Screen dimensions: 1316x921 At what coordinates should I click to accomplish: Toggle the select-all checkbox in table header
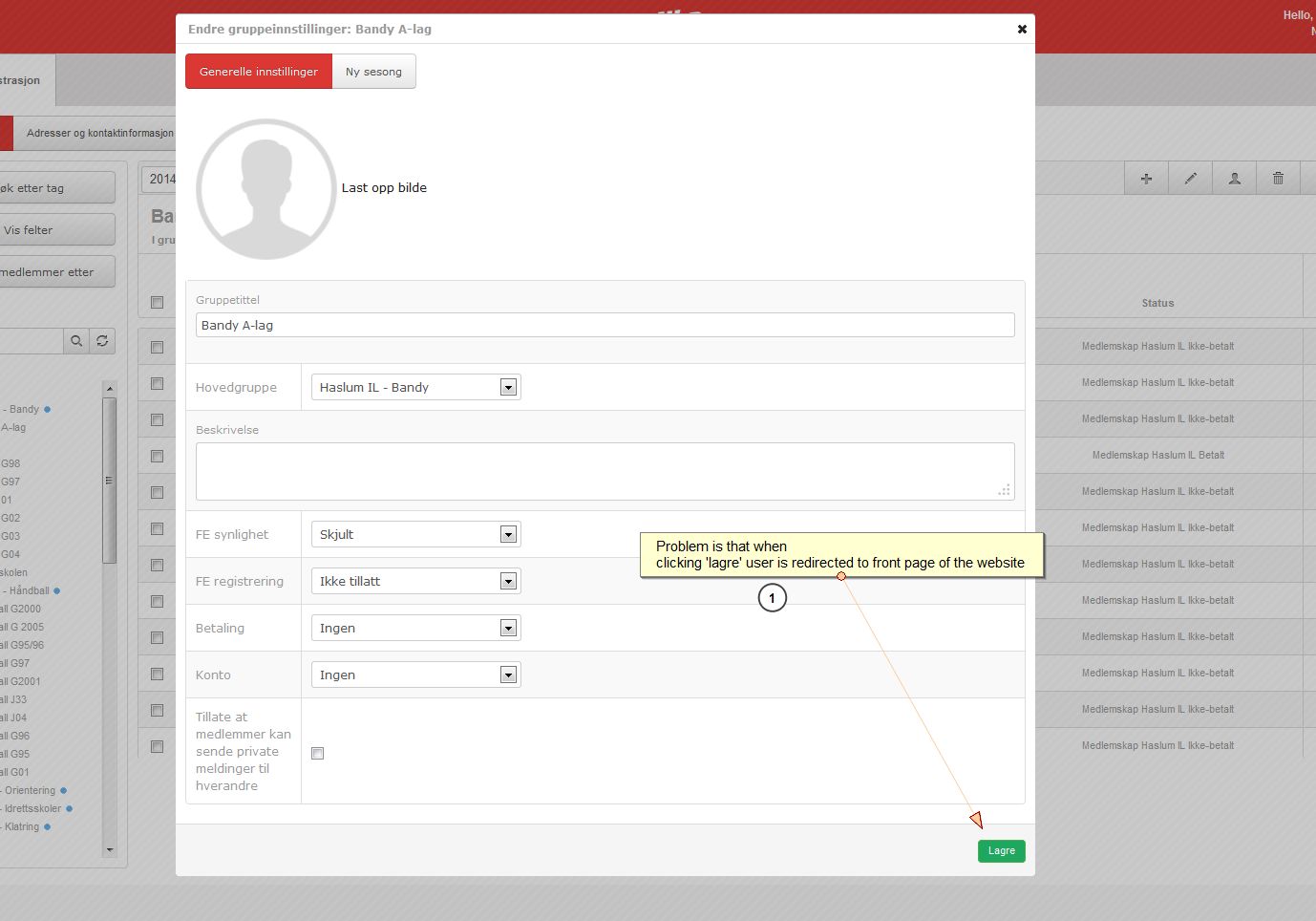pos(158,303)
